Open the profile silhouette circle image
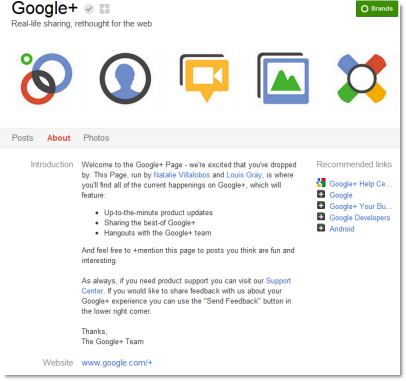This screenshot has height=381, width=406. [125, 78]
